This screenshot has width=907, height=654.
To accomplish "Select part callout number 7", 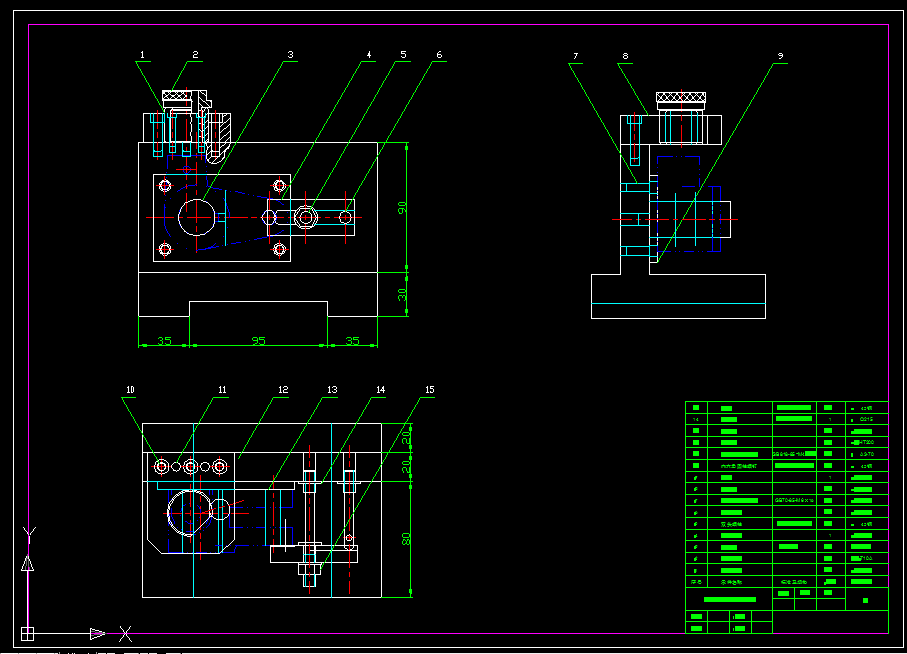I will click(576, 56).
